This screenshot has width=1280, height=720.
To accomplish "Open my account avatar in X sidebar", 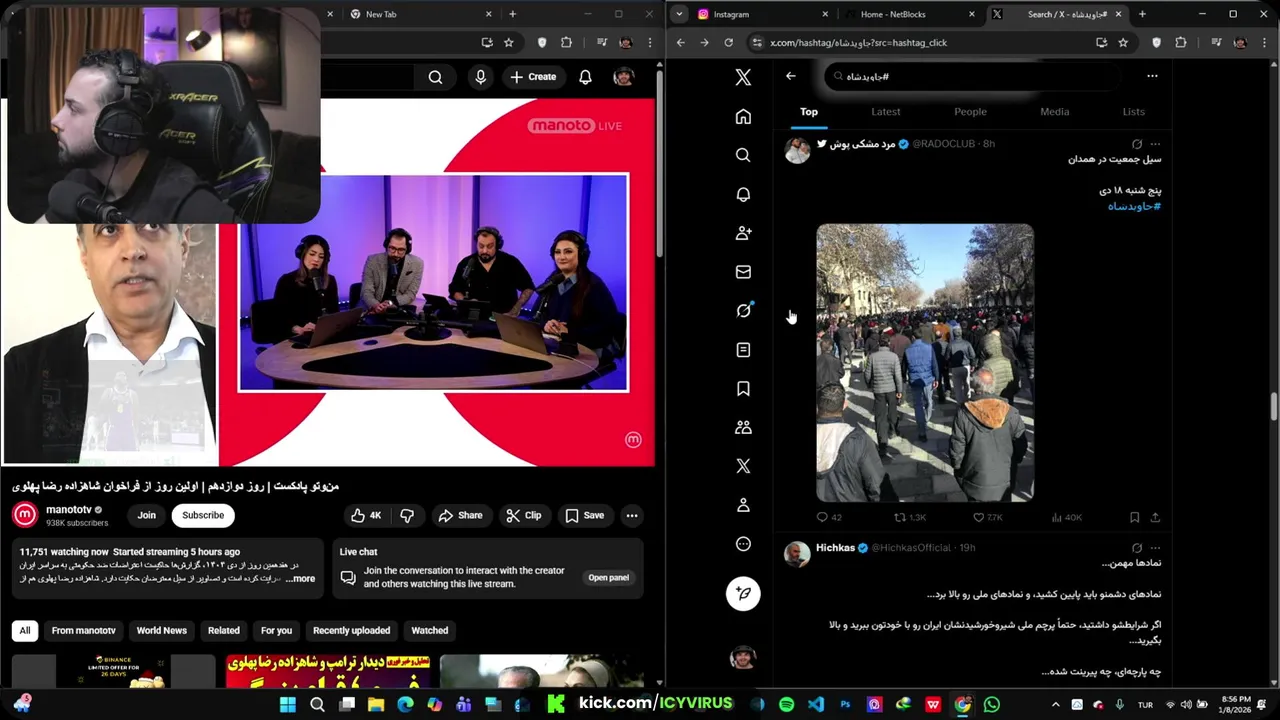I will coord(743,657).
